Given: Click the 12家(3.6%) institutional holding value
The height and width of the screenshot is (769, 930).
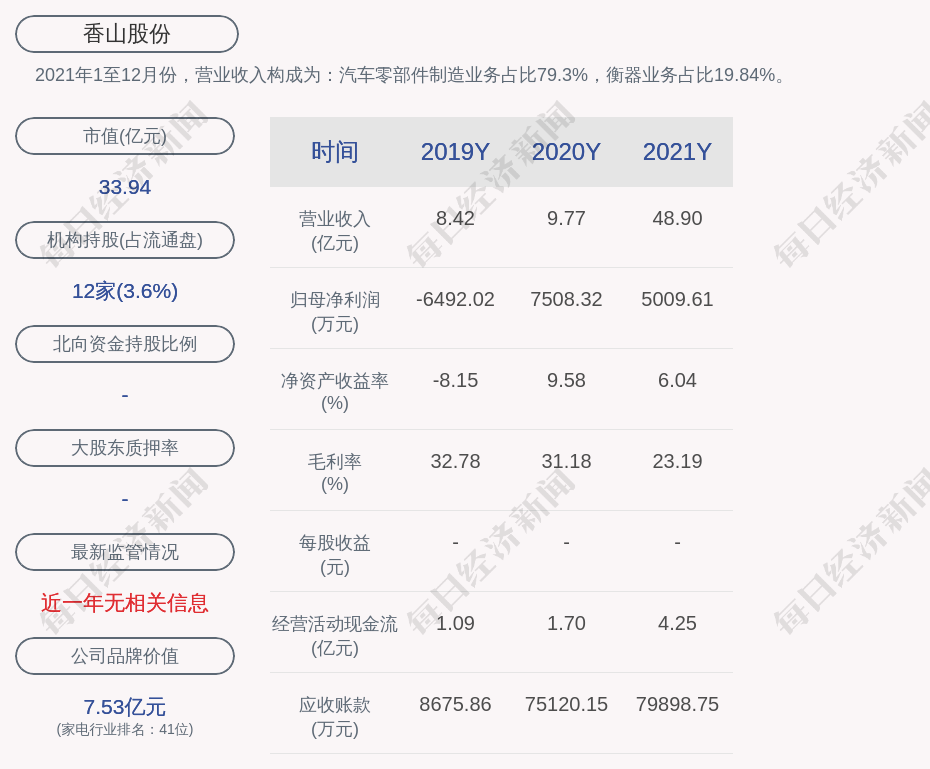Looking at the screenshot, I should coord(125,291).
